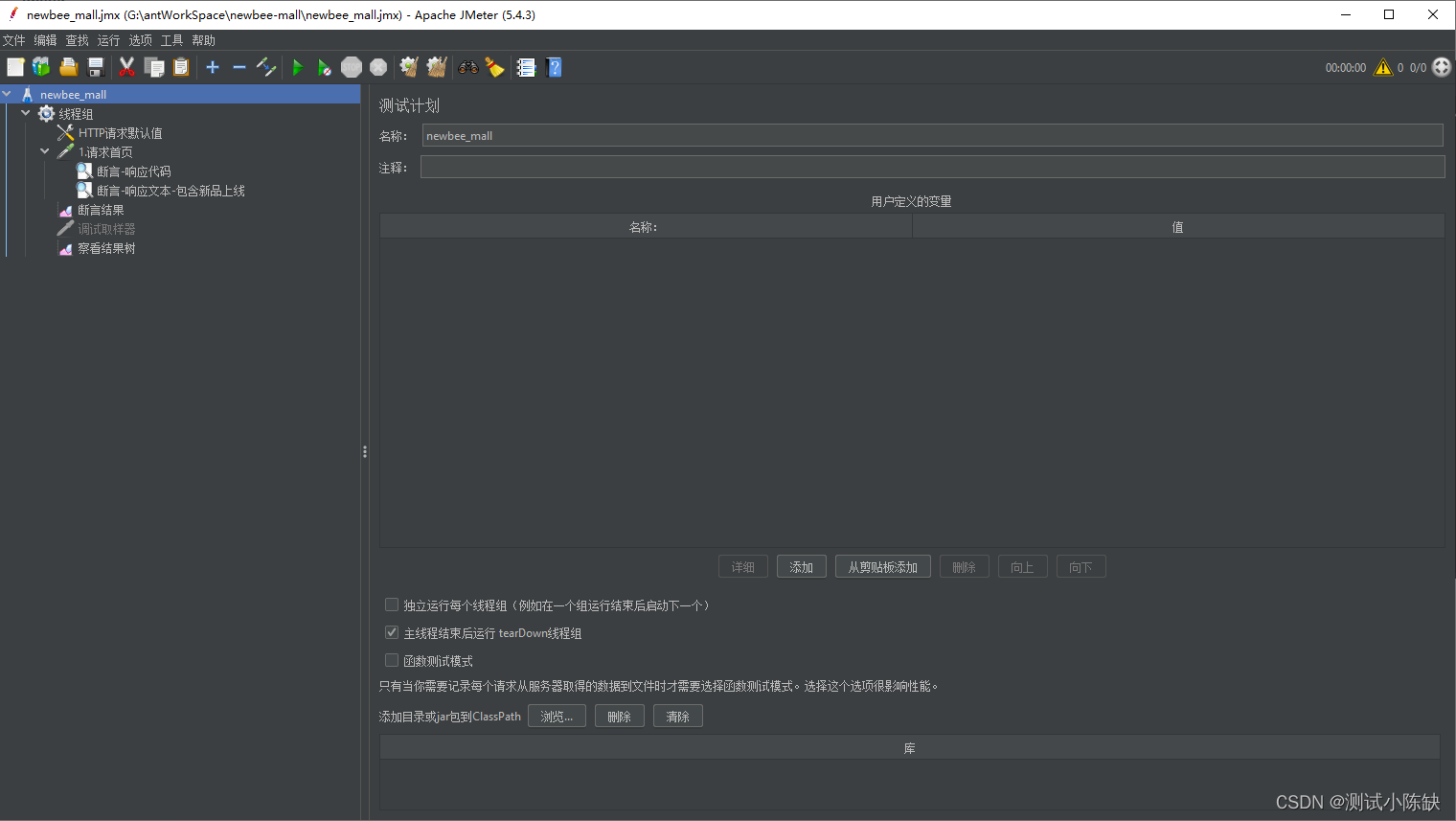The image size is (1456, 821).
Task: Click the 值 column header in variables table
Action: pyautogui.click(x=1178, y=227)
